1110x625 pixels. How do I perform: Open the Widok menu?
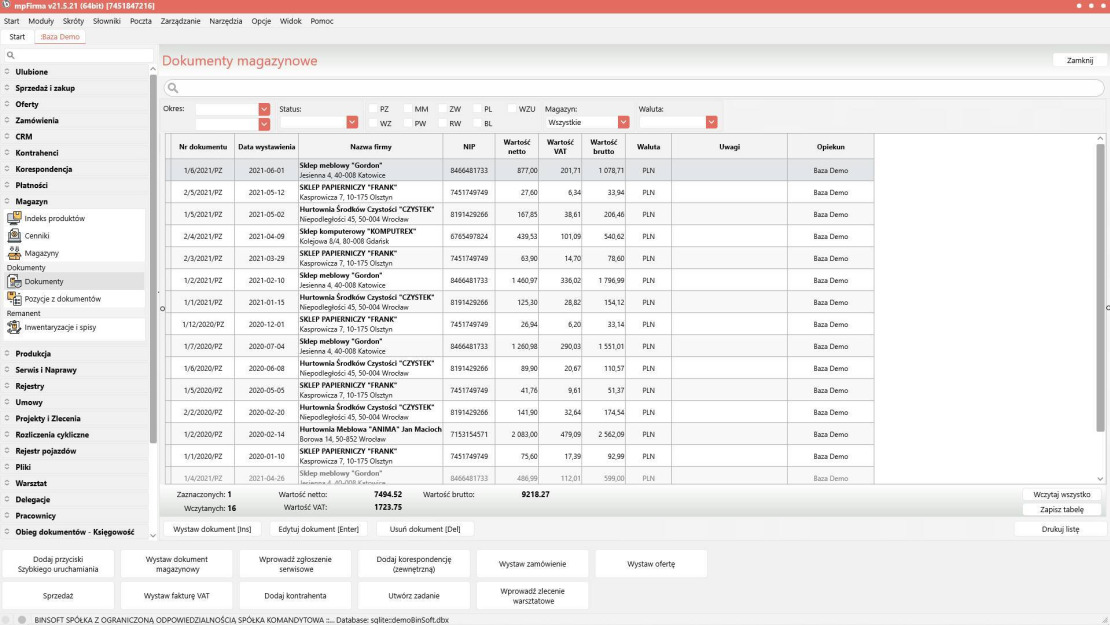290,21
